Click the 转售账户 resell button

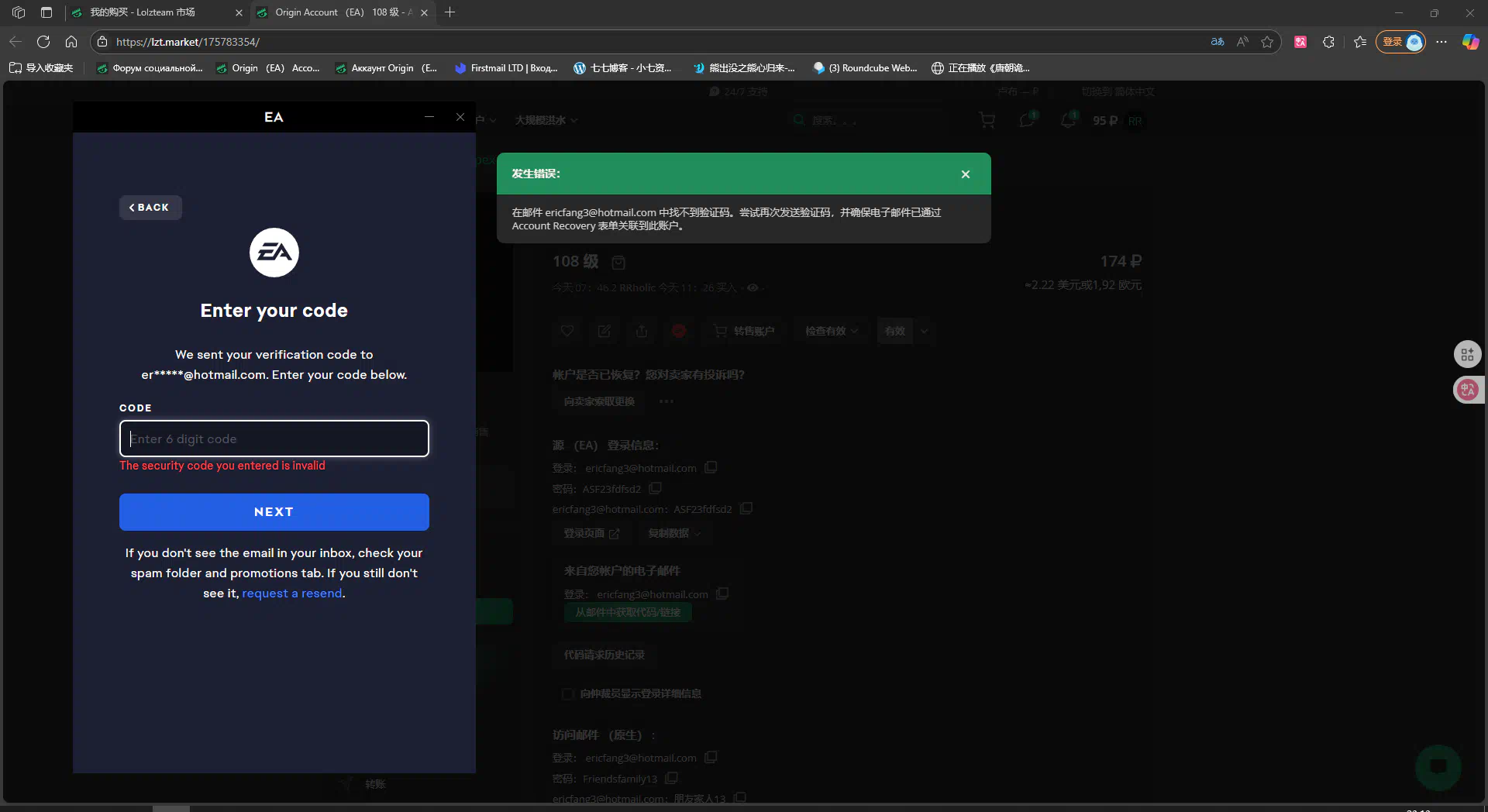745,331
